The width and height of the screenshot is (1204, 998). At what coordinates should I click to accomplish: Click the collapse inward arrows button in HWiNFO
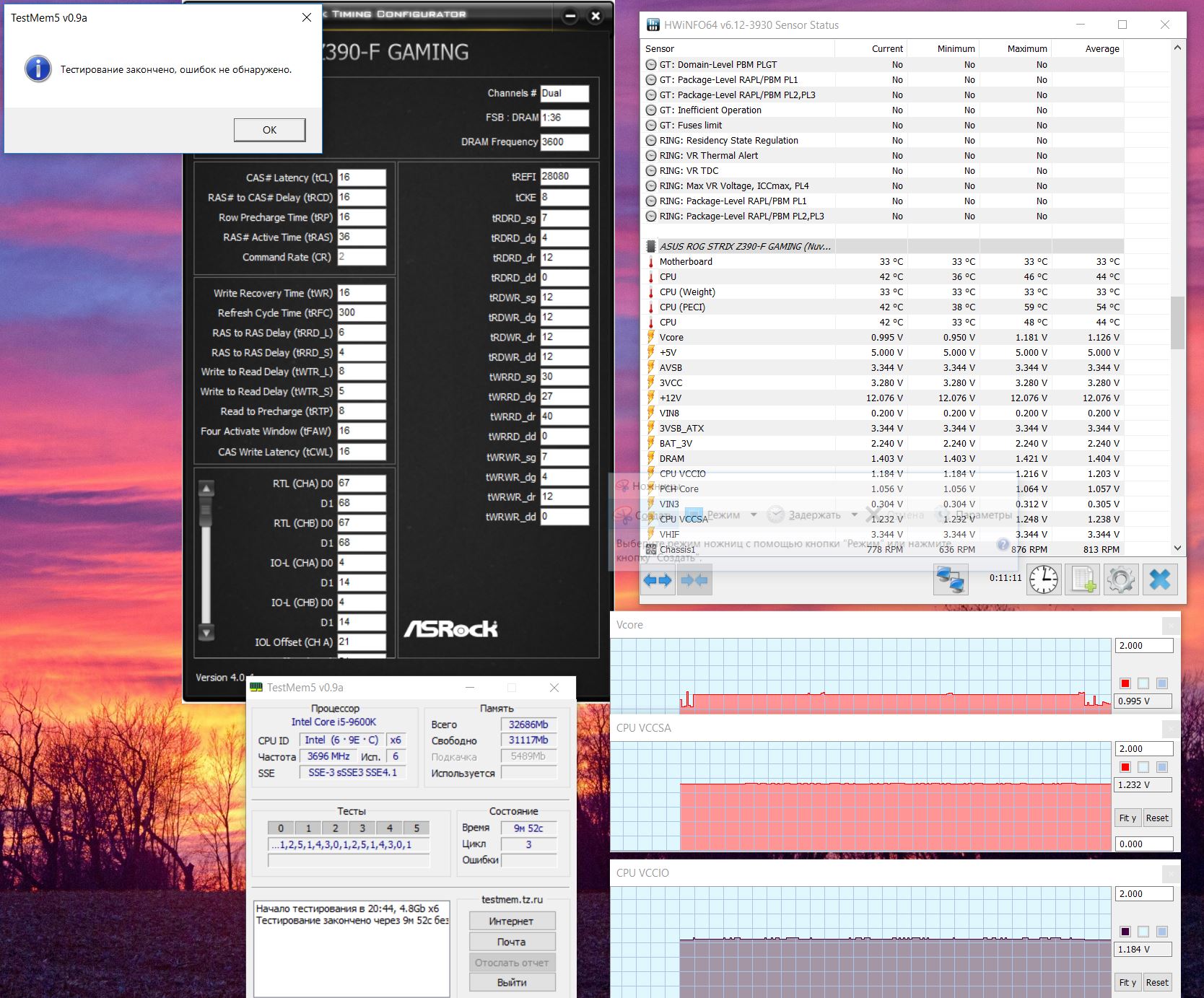(694, 579)
